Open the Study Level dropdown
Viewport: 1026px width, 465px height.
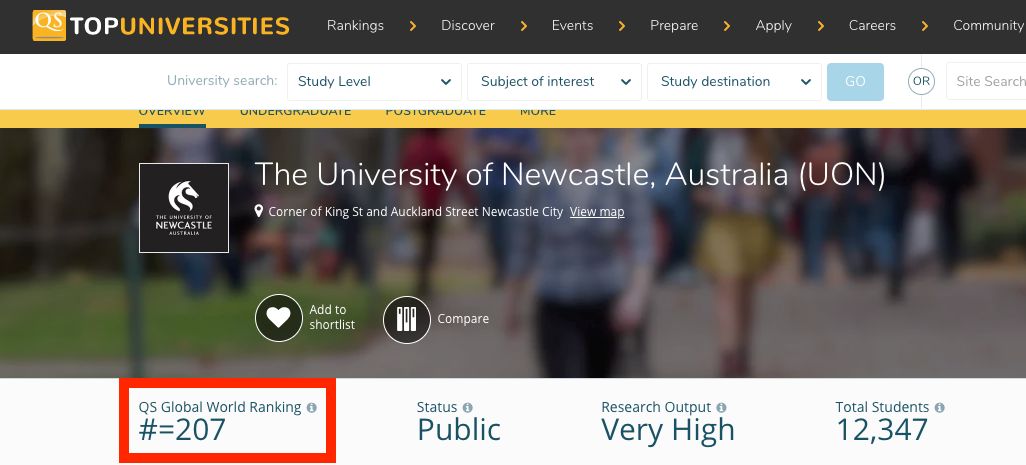pos(374,82)
